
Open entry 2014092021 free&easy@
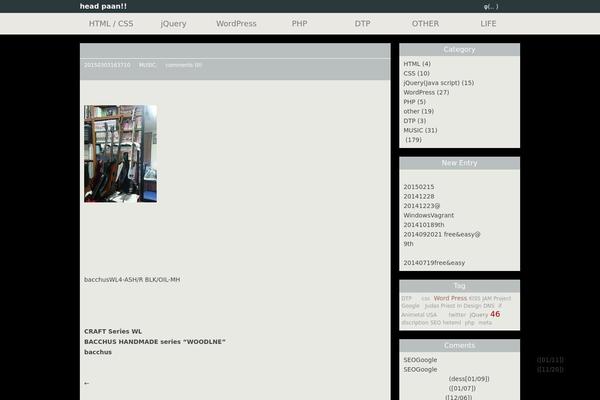(442, 235)
